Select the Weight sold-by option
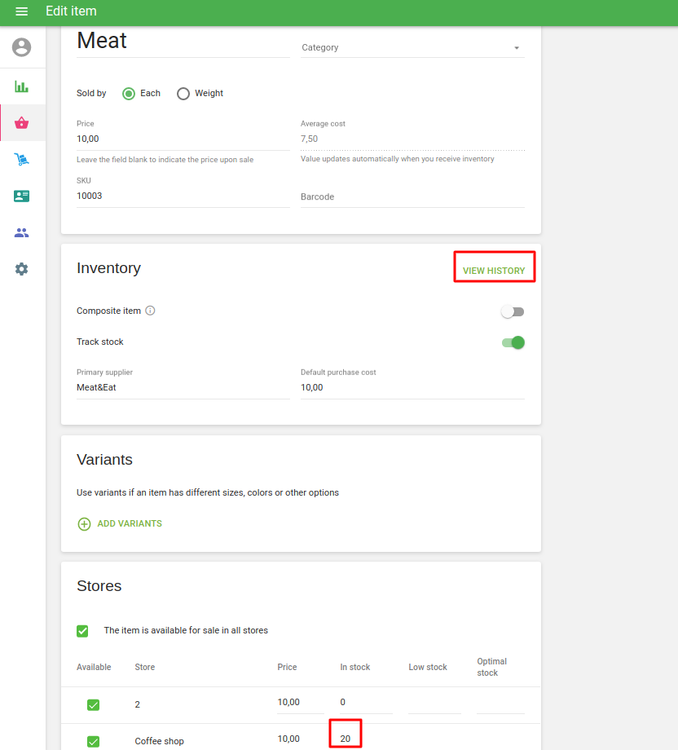 (x=183, y=94)
